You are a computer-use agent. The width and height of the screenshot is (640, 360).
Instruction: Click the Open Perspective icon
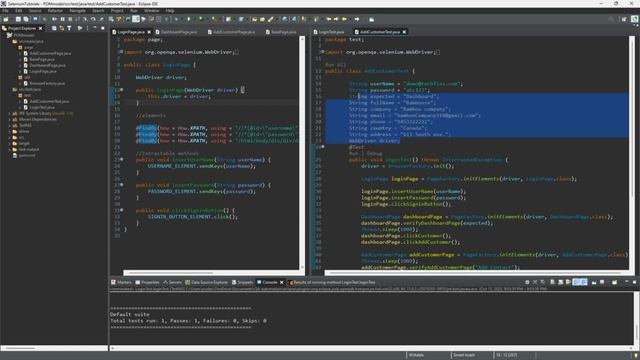click(x=624, y=19)
